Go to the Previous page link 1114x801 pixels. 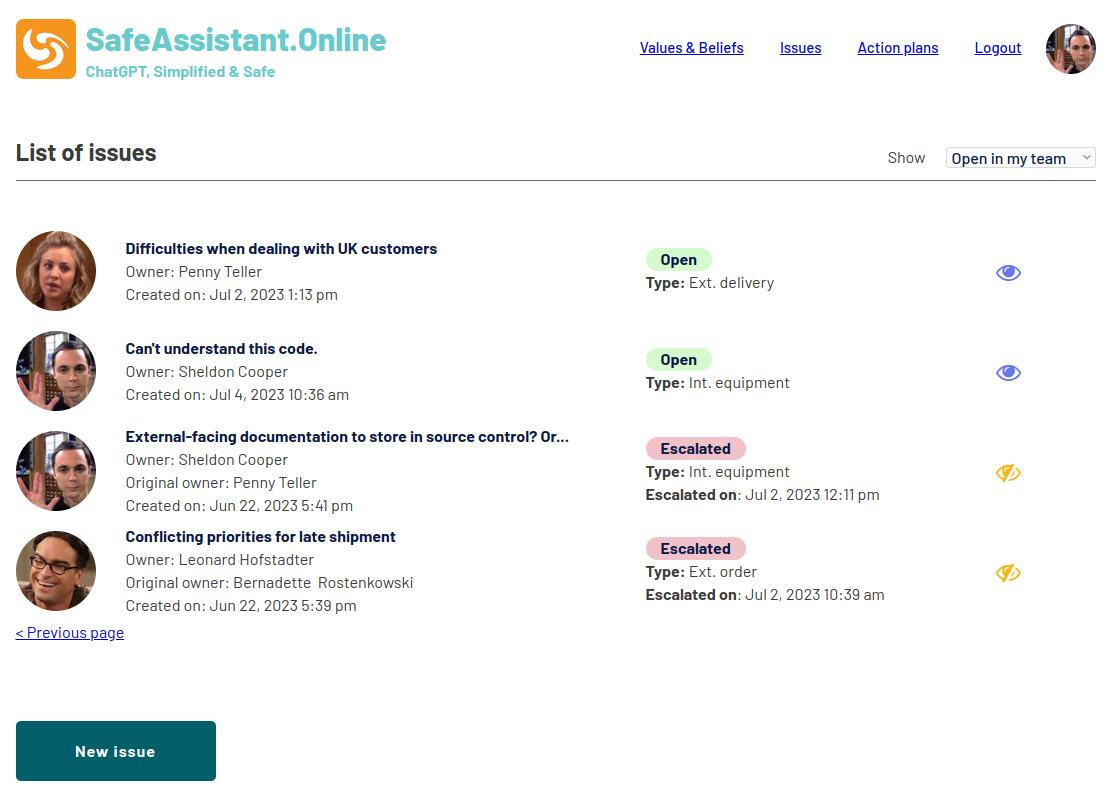click(x=70, y=632)
